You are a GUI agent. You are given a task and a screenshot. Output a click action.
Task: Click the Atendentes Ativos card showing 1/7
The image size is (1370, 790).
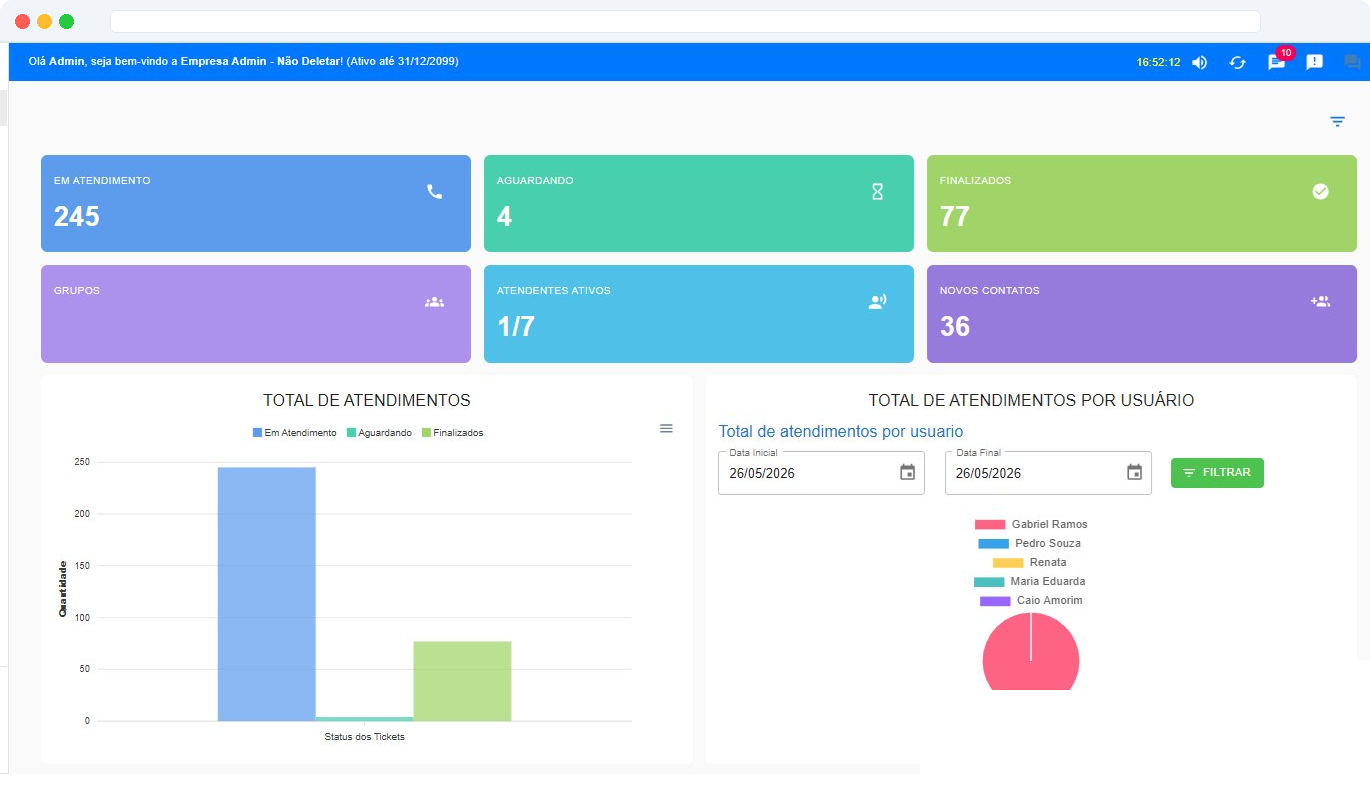coord(699,313)
